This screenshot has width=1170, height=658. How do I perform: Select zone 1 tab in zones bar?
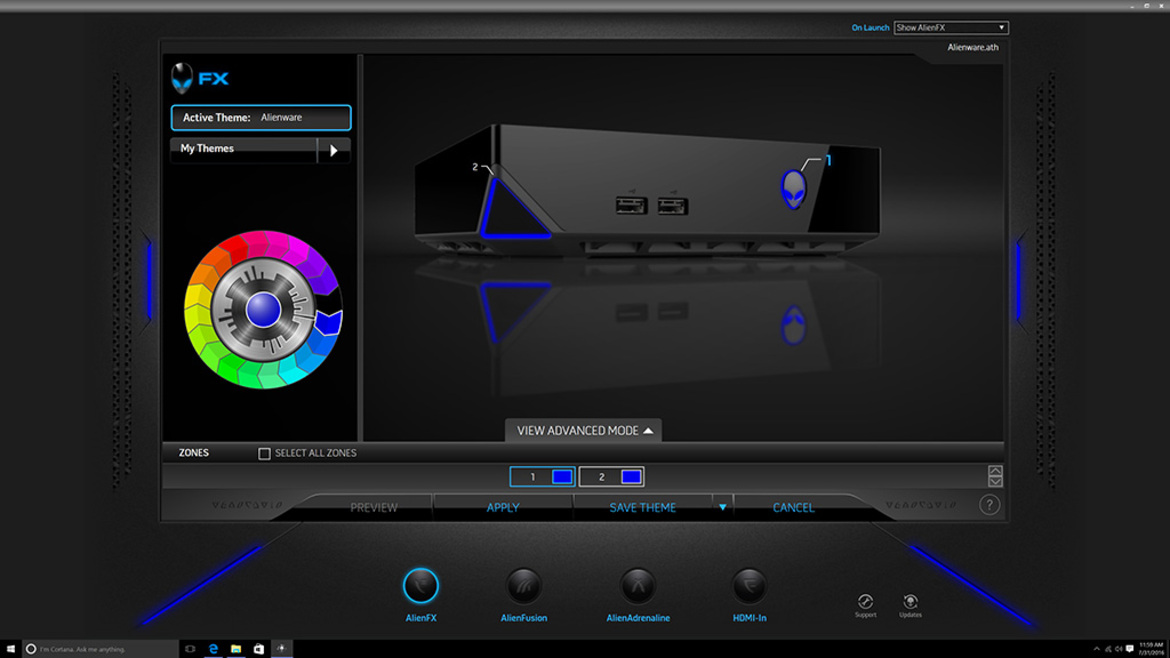coord(542,477)
